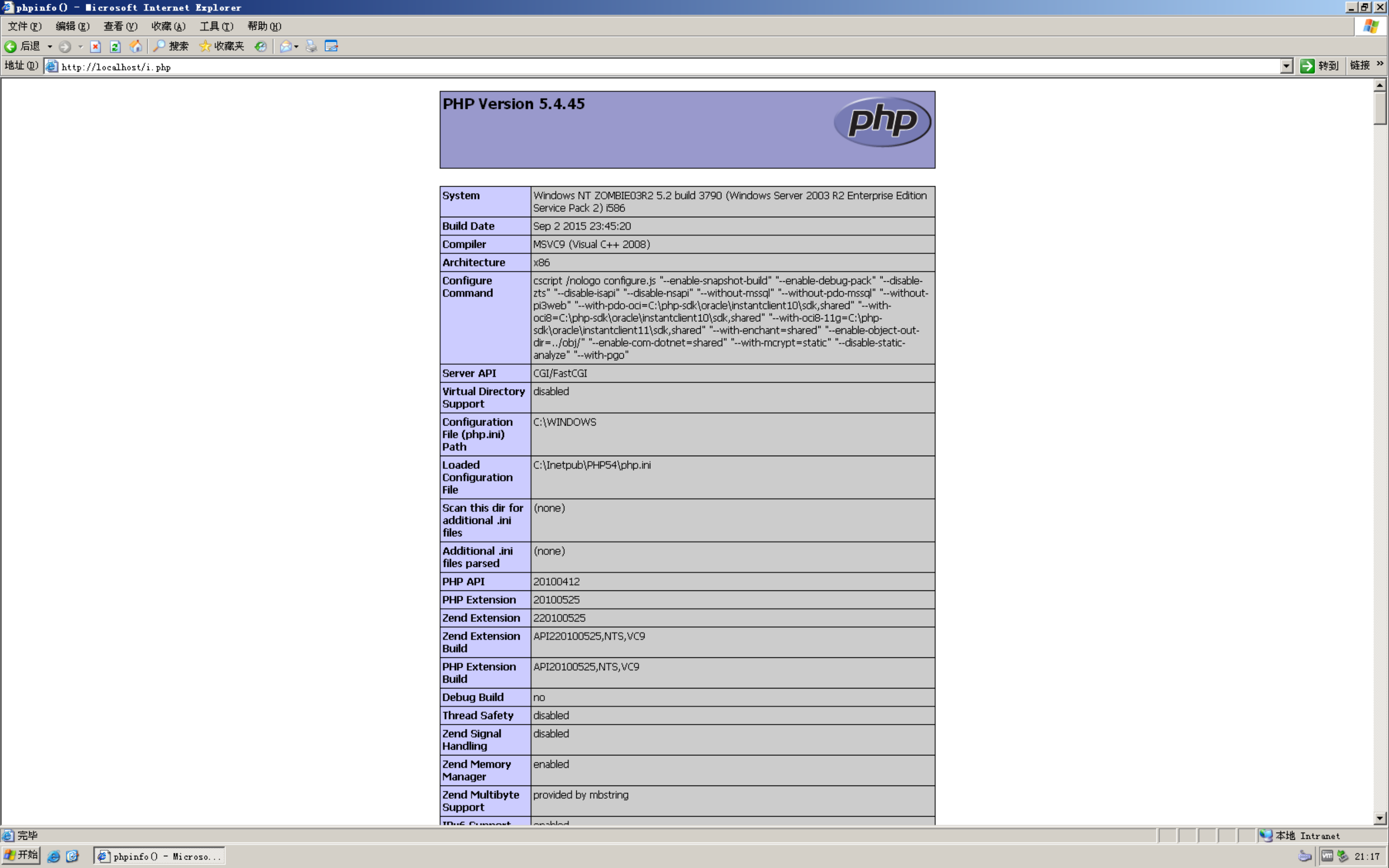
Task: Click the taskbar clock showing 21:17
Action: (x=1366, y=857)
